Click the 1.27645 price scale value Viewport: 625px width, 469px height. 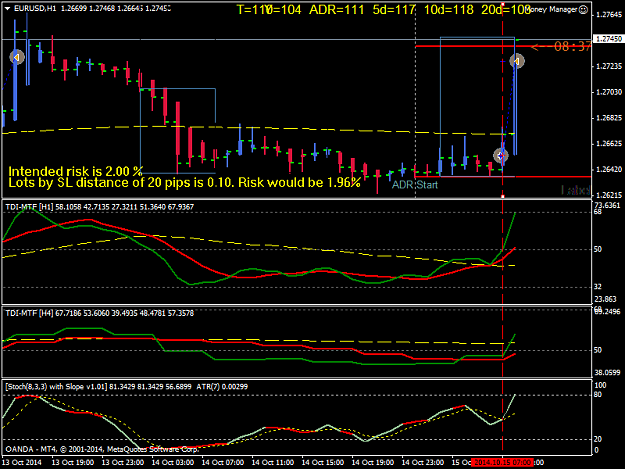[609, 15]
